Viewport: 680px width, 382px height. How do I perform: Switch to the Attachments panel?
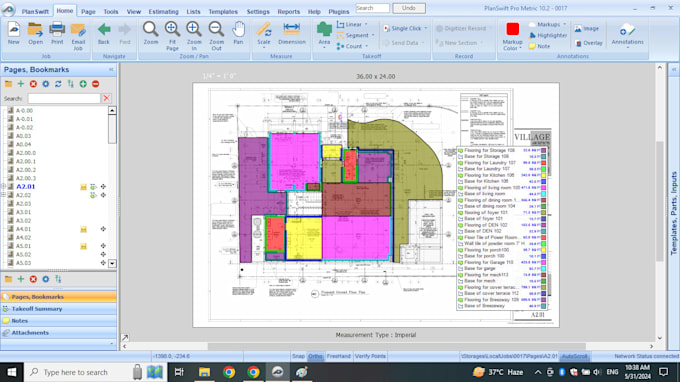[59, 333]
